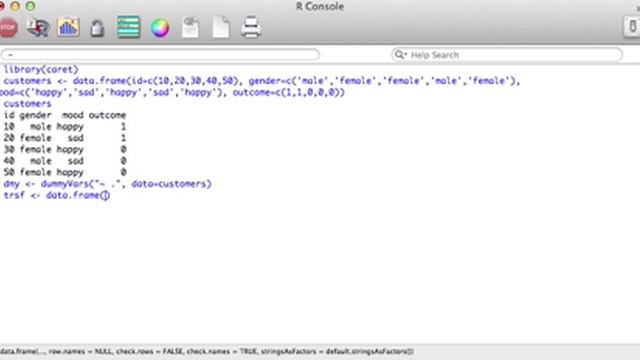This screenshot has width=640, height=360.
Task: Click the 'dmy <- dummyVars' command line
Action: [108, 184]
